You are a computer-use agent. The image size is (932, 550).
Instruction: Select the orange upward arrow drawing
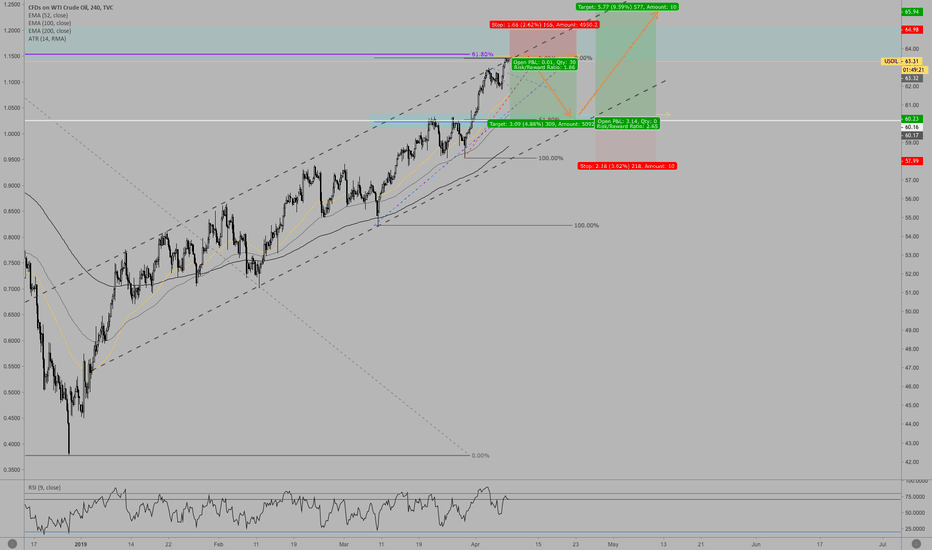point(618,63)
